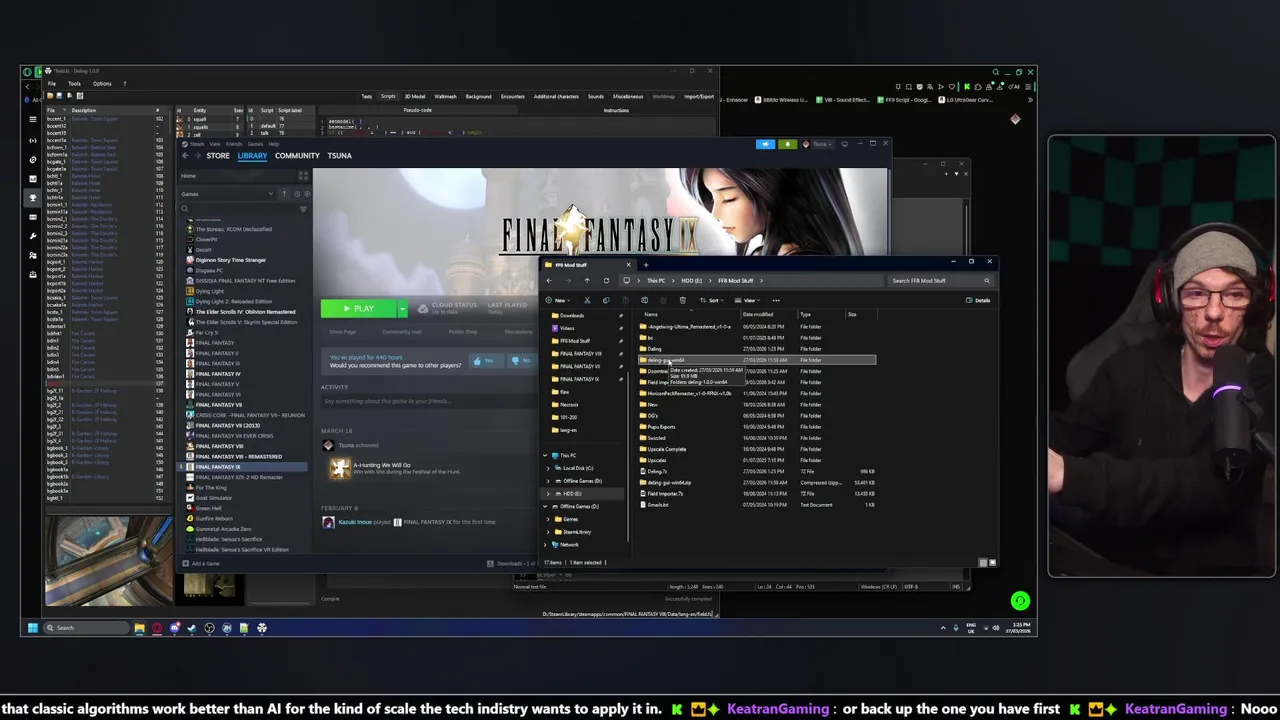Viewport: 1280px width, 720px height.
Task: Click FINAL FANTASY VII in quick access
Action: tap(580, 366)
